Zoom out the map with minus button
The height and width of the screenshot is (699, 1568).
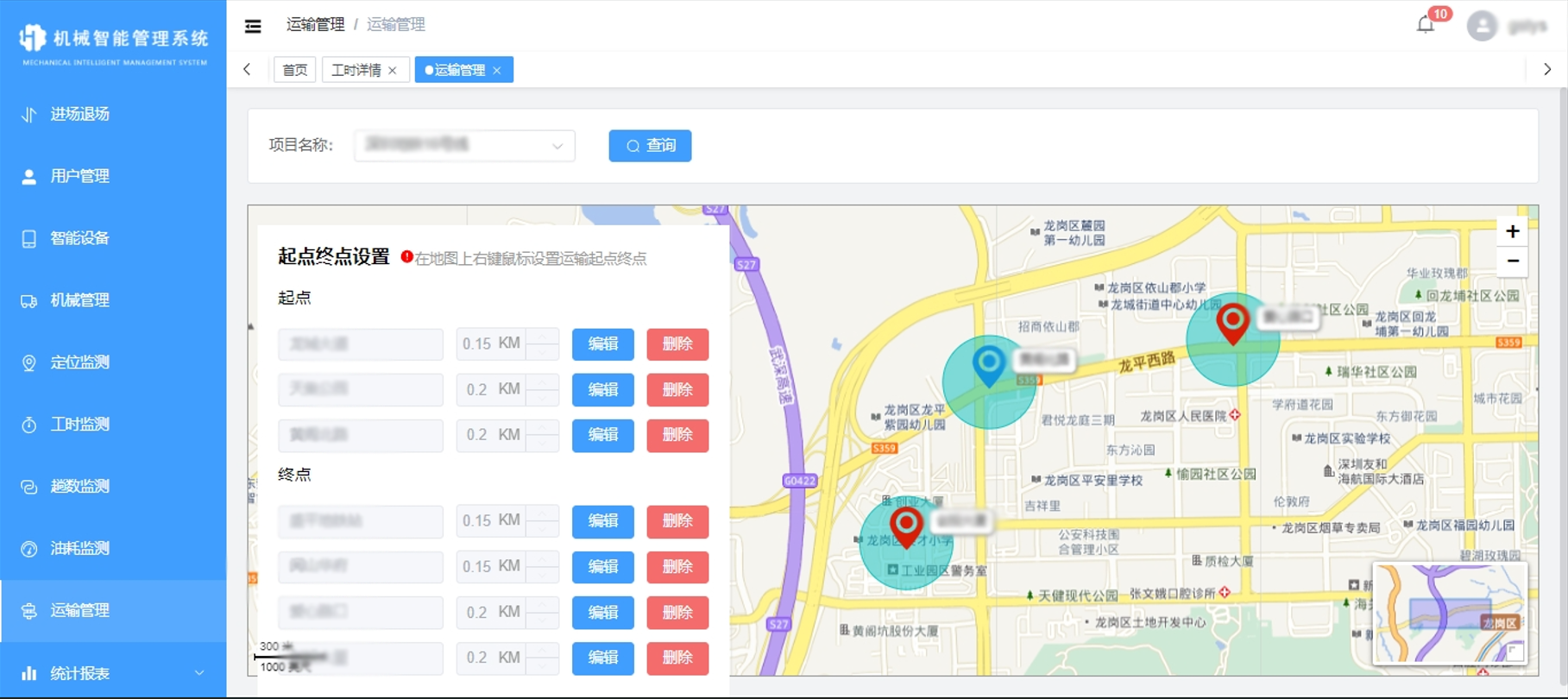coord(1512,261)
